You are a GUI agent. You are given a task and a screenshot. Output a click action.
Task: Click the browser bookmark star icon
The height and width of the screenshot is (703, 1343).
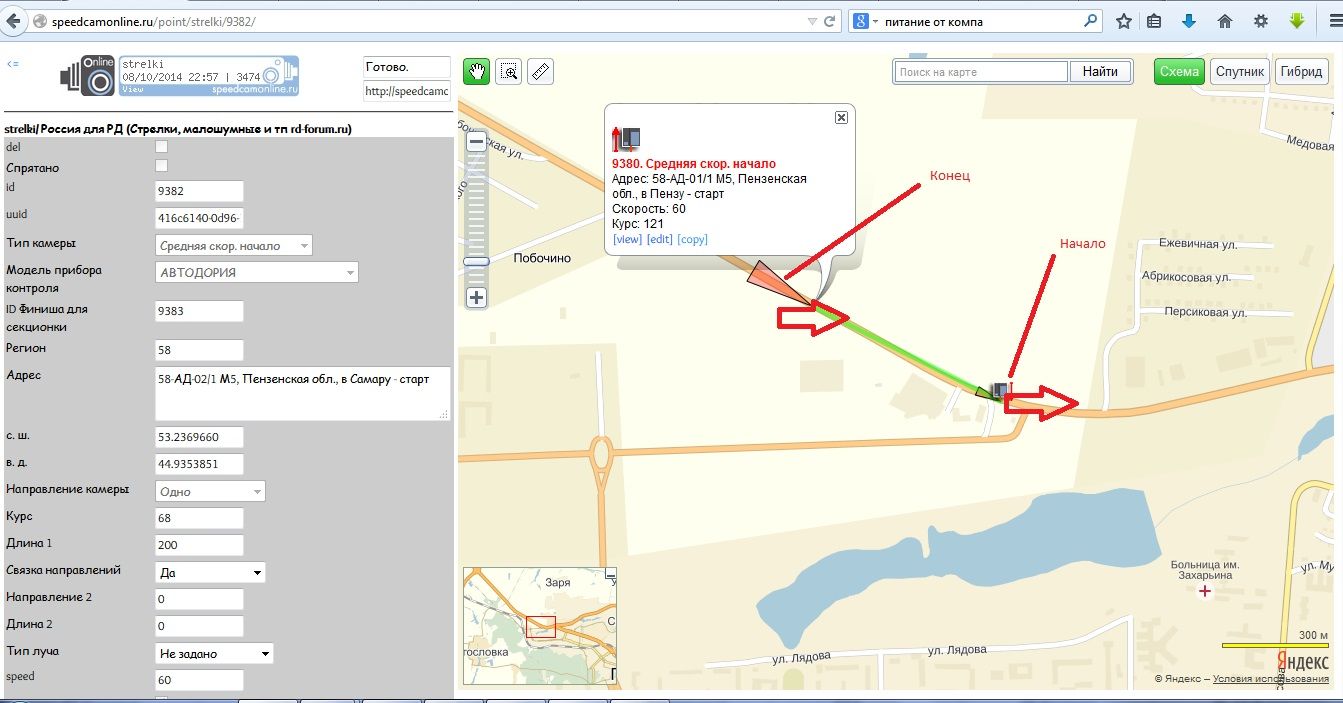1124,21
